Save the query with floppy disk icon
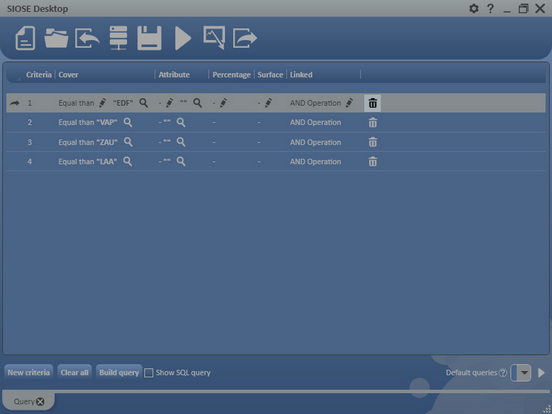Screen dimensions: 552x414 click(149, 38)
